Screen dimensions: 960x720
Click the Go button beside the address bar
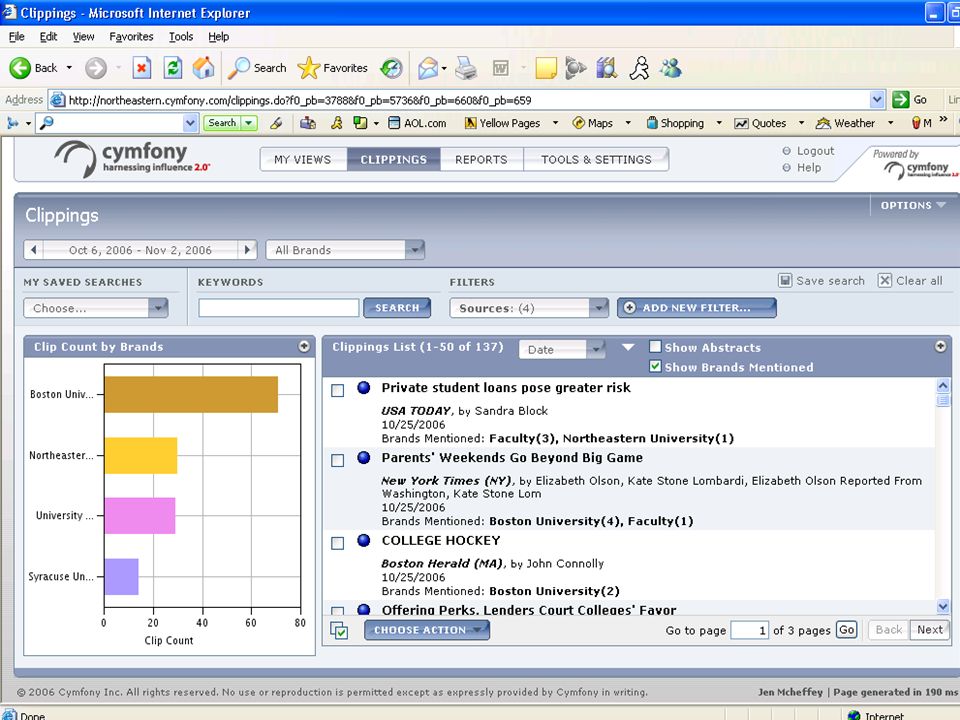[910, 99]
